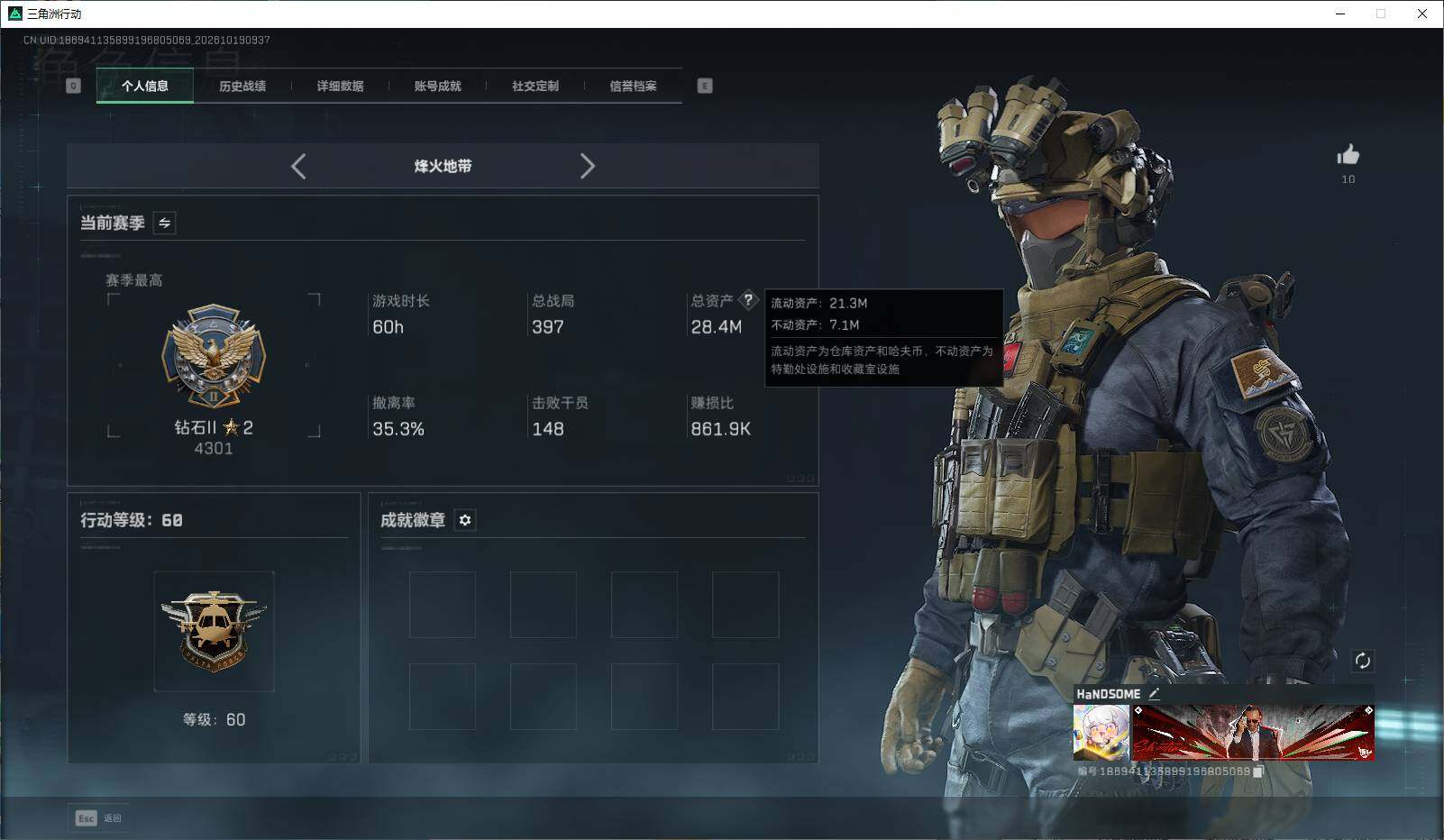Switch to previous game mode with left arrow

click(x=298, y=166)
